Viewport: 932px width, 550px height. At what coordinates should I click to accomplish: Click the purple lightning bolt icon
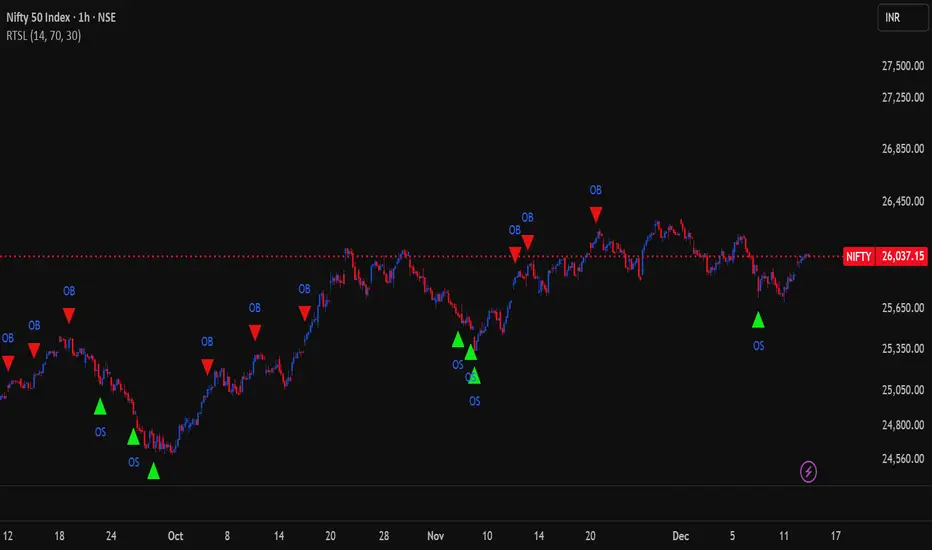point(808,472)
